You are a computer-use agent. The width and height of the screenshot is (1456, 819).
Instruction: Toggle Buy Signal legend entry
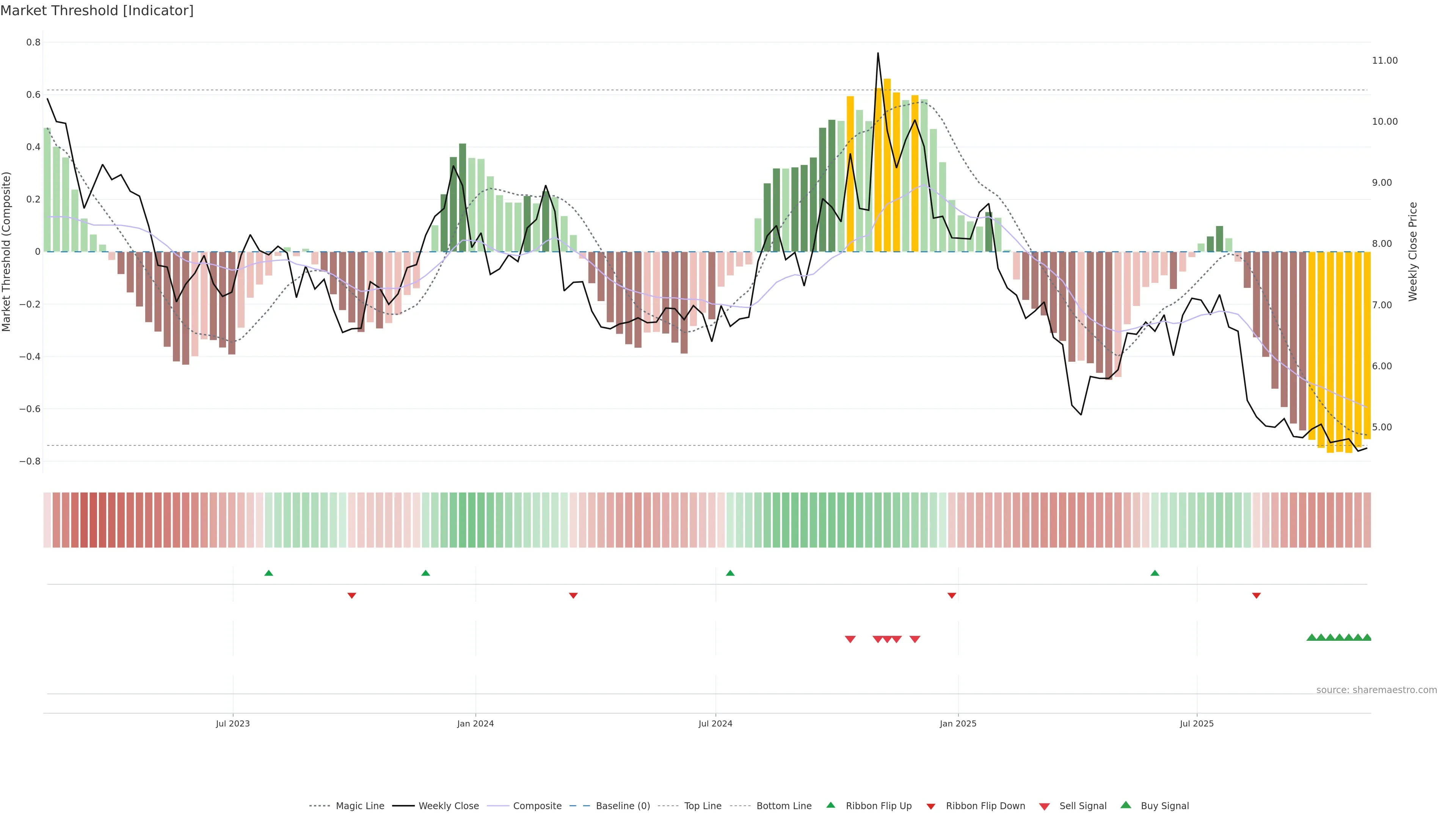(1164, 806)
